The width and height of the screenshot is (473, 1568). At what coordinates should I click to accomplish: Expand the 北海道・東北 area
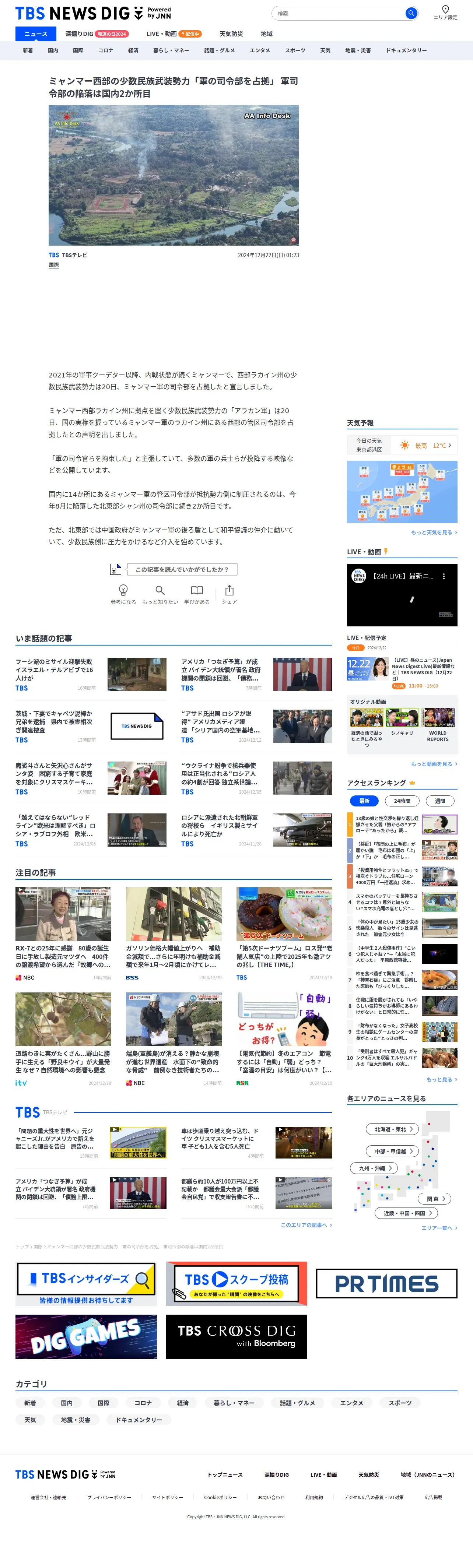click(x=393, y=1129)
